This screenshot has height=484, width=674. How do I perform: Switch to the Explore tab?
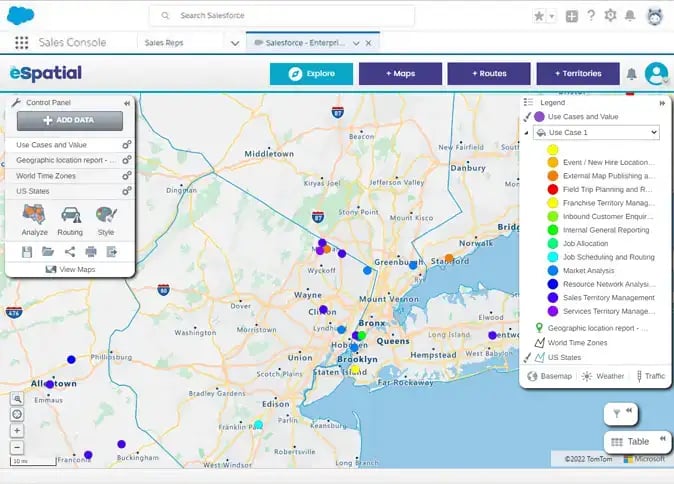[x=312, y=74]
